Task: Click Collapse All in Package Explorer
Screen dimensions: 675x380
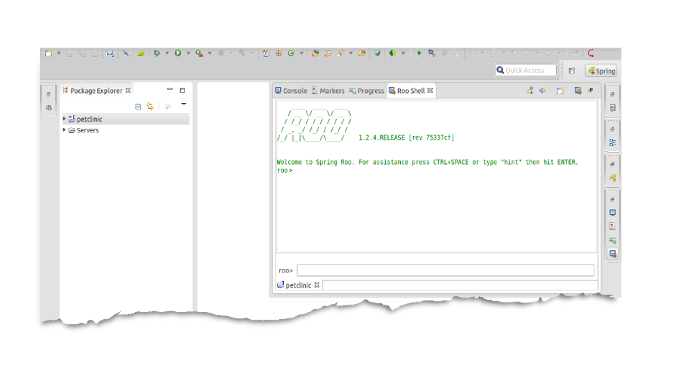Action: (x=138, y=106)
